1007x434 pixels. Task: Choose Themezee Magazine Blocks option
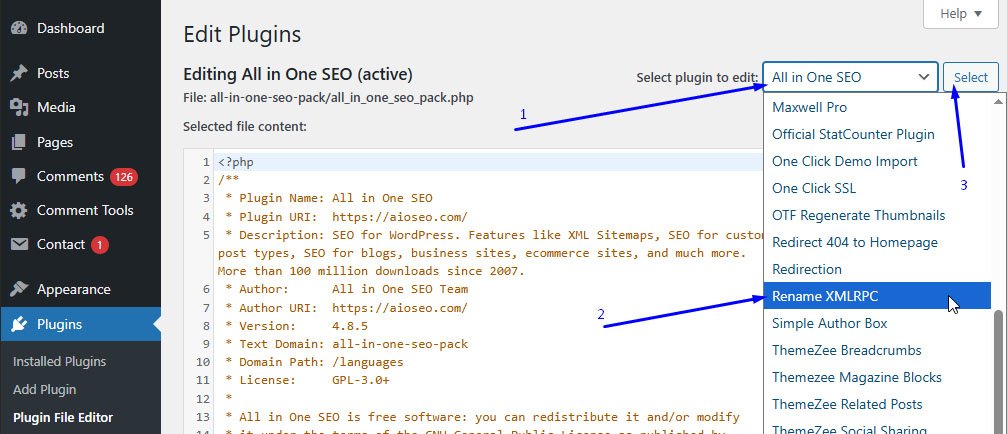point(877,377)
